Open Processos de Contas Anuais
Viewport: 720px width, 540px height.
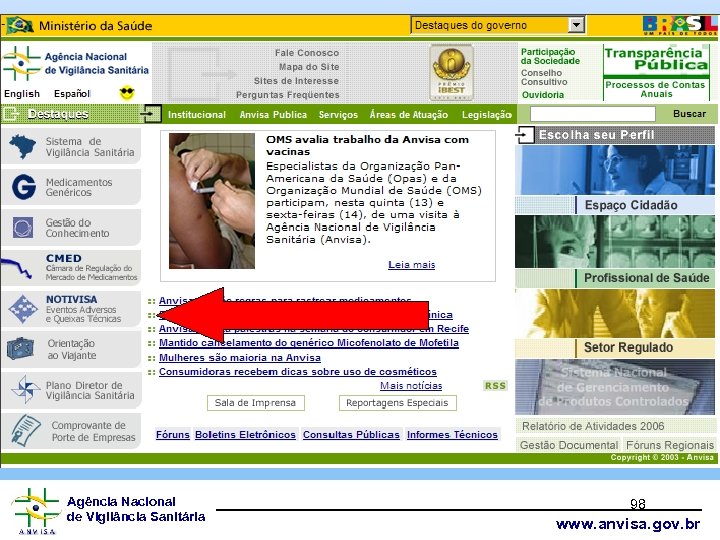(656, 89)
